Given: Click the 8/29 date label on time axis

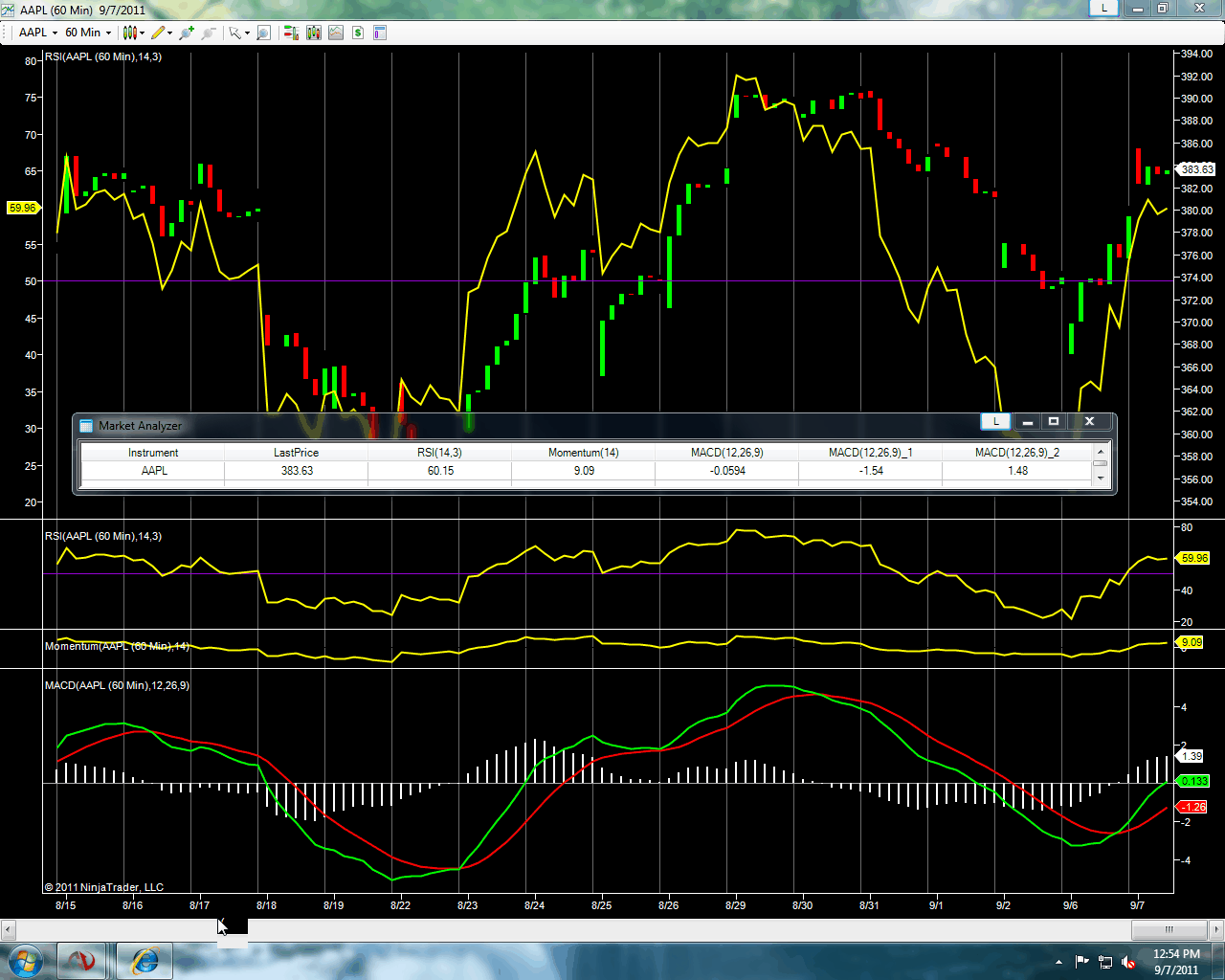Looking at the screenshot, I should (x=735, y=905).
